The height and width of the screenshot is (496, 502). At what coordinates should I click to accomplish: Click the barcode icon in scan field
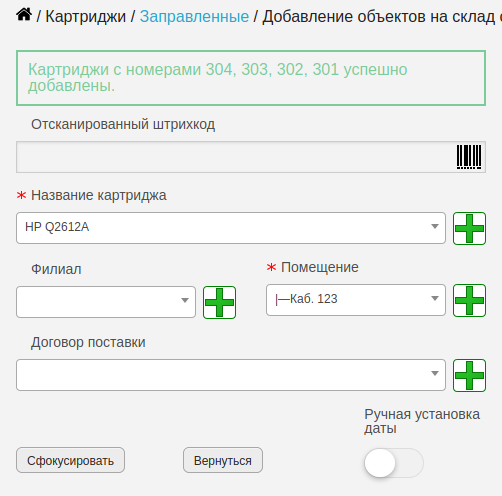tap(469, 157)
